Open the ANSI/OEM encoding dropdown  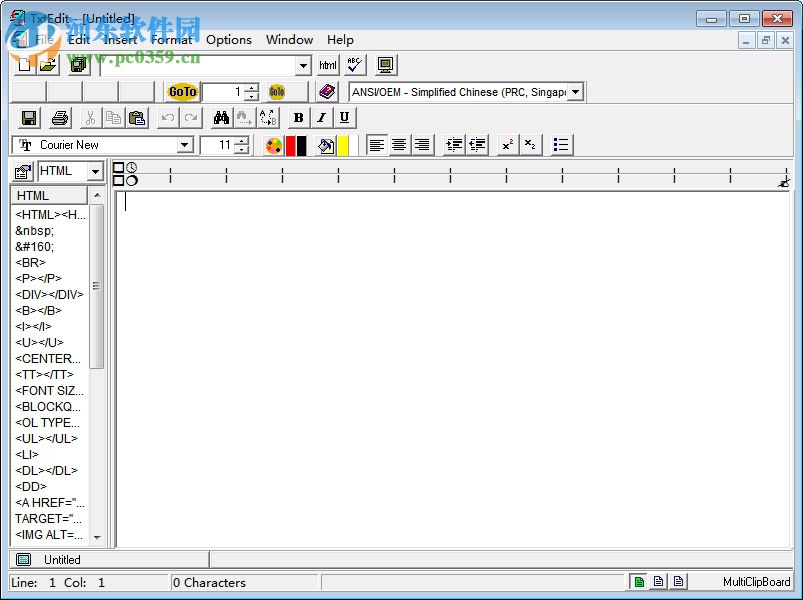(575, 91)
